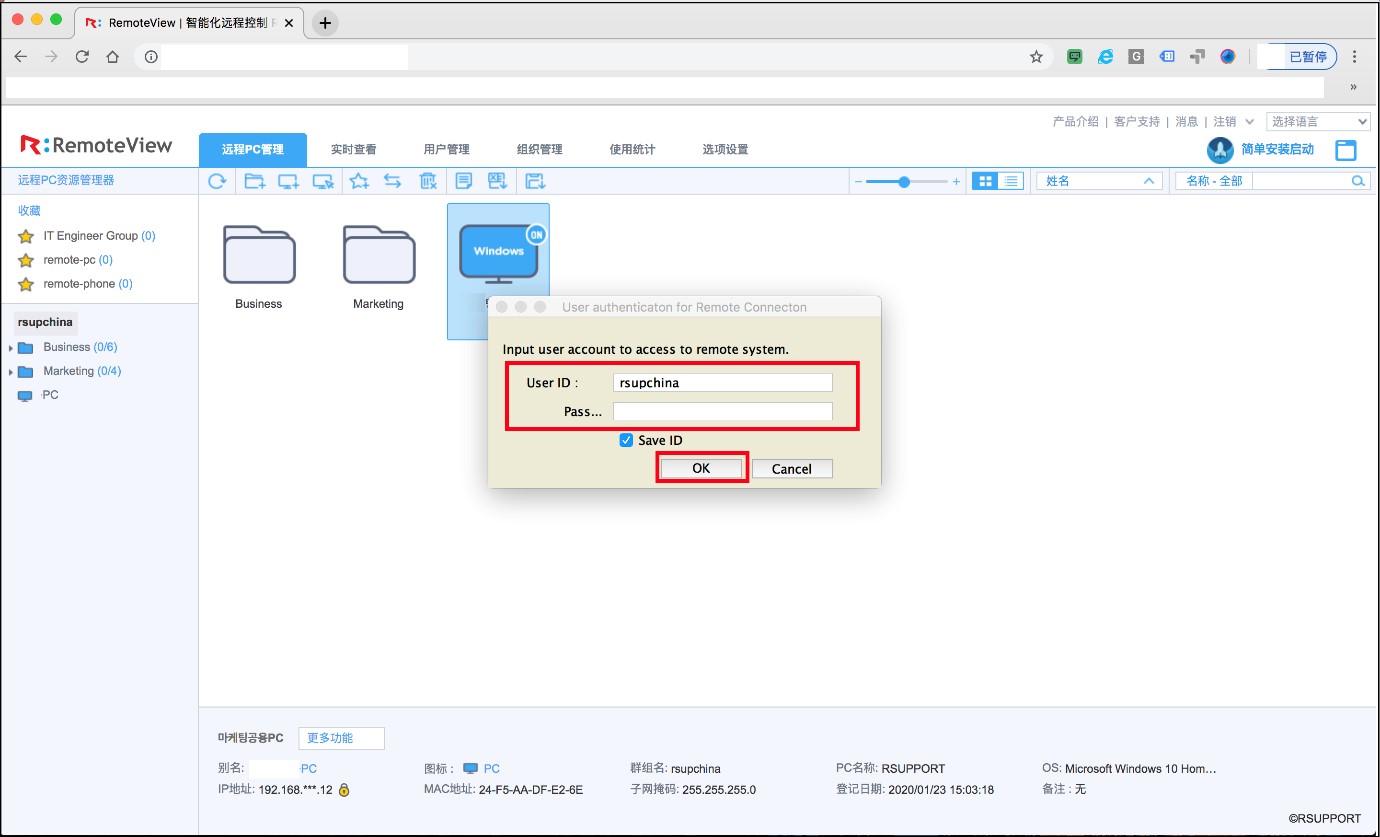
Task: Adjust the thumbnail size slider handle
Action: click(x=904, y=182)
